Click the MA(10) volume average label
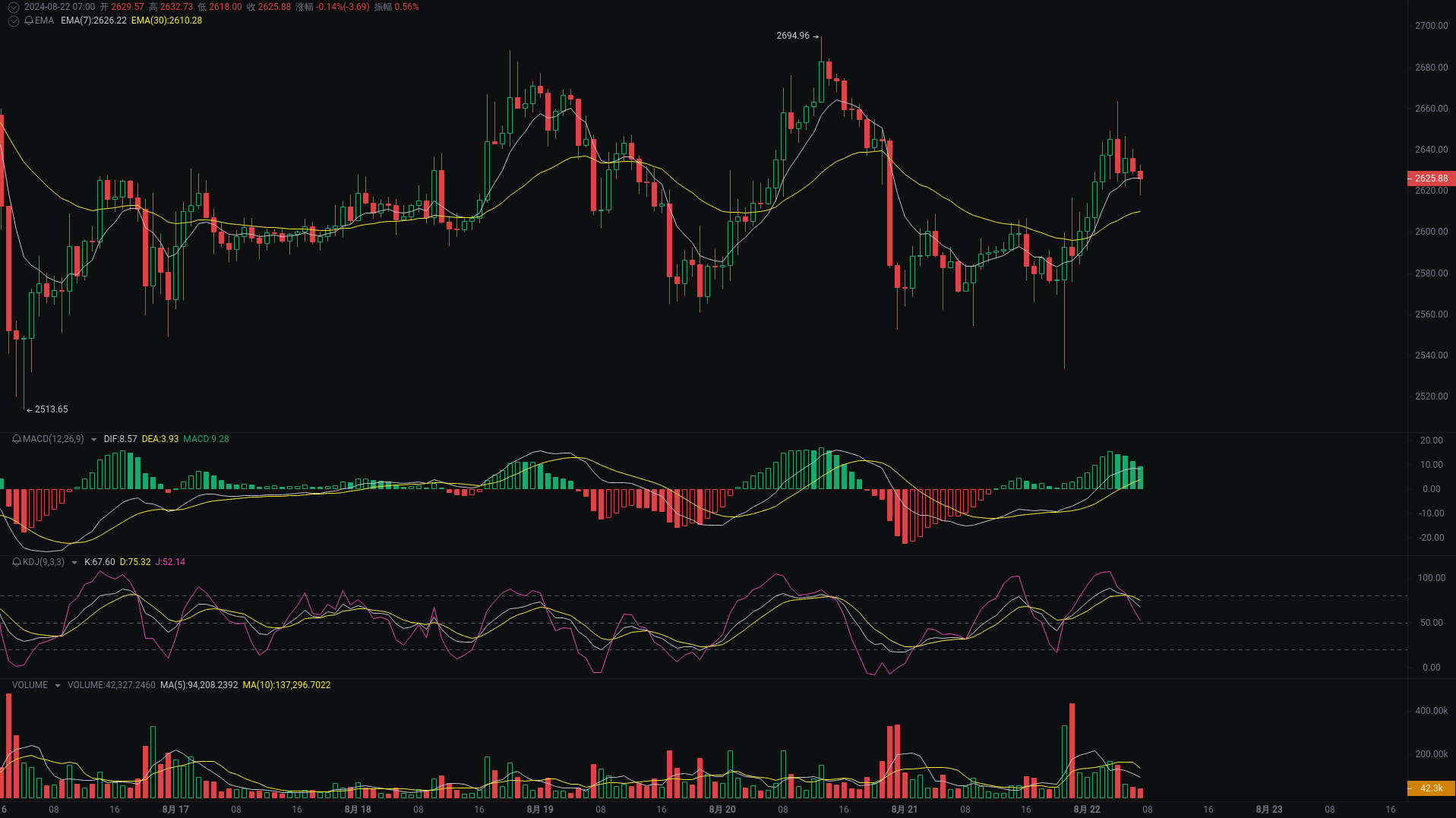 pos(286,684)
